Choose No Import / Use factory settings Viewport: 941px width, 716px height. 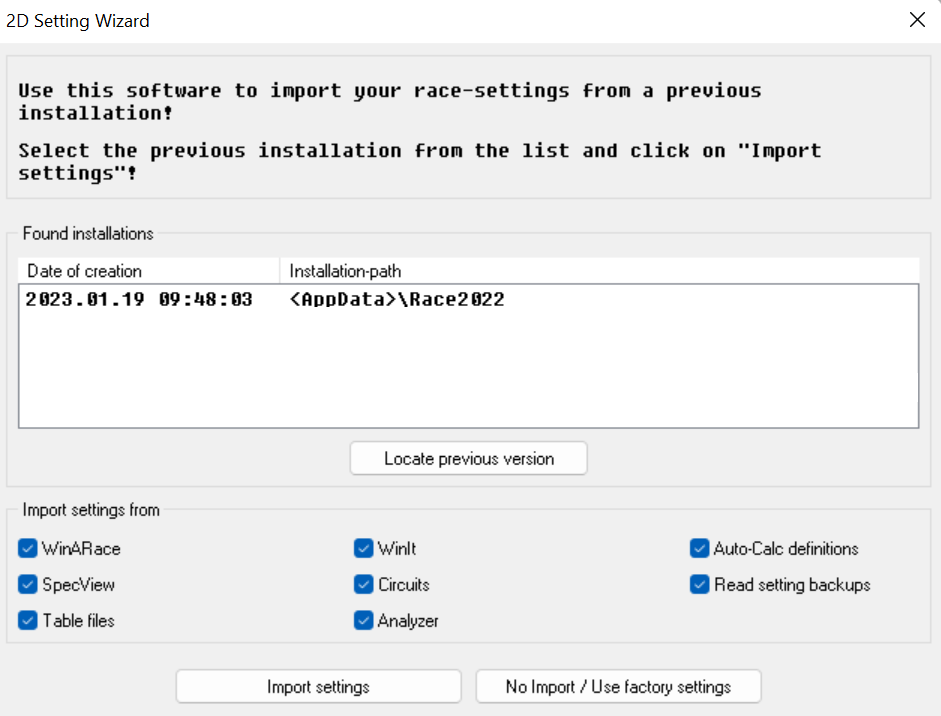coord(618,687)
